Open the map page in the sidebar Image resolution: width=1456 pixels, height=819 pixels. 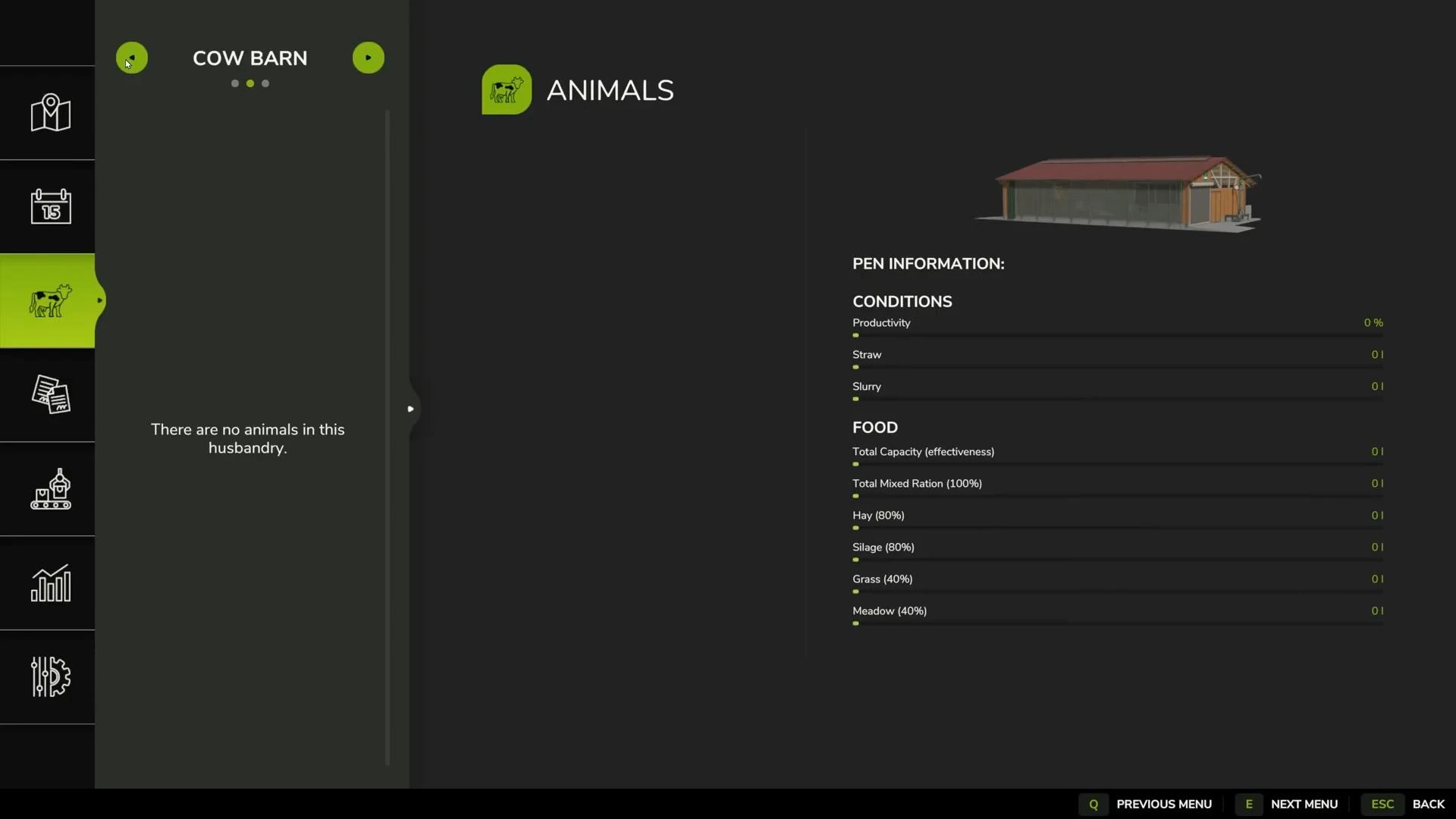[50, 113]
